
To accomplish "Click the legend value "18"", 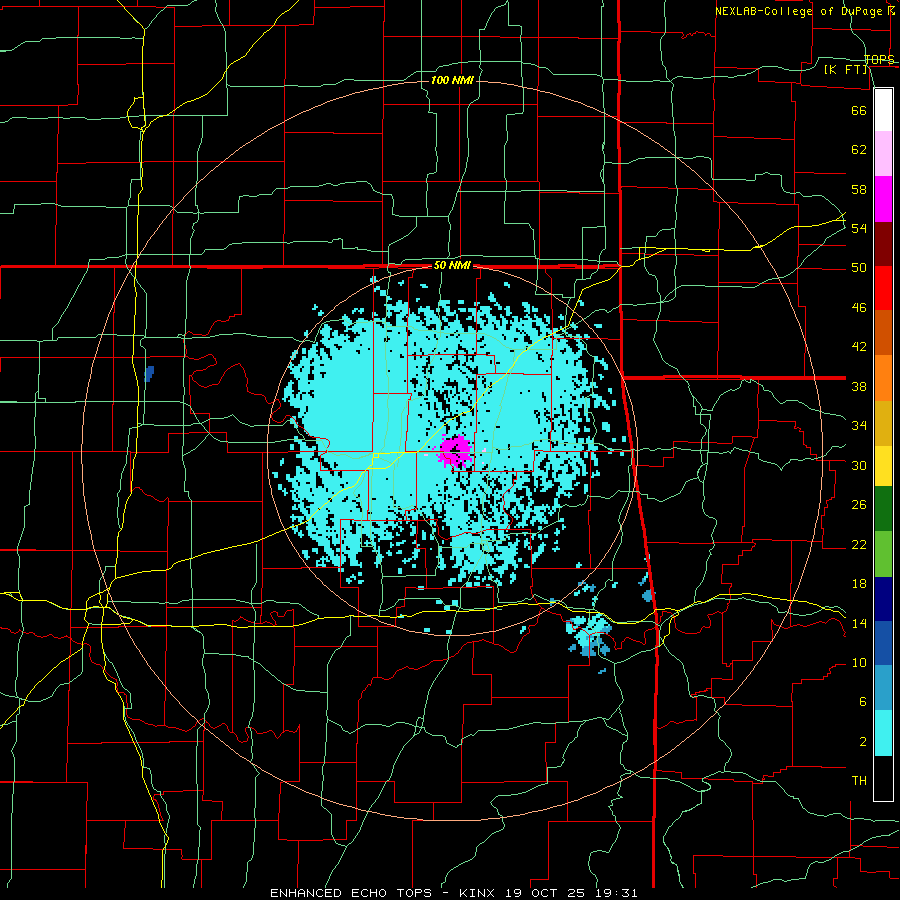I will tap(859, 584).
